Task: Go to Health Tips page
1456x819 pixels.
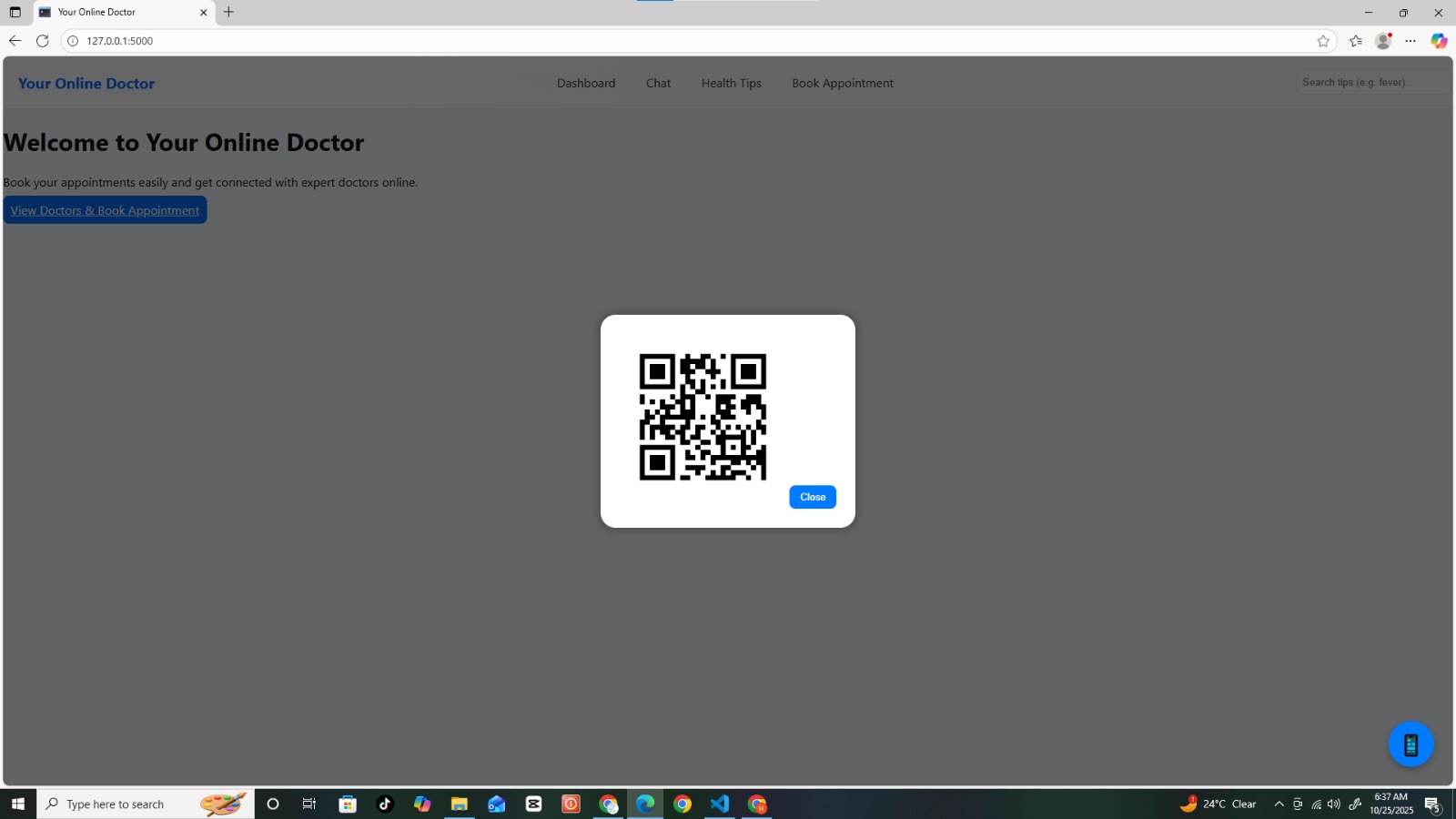Action: [731, 83]
